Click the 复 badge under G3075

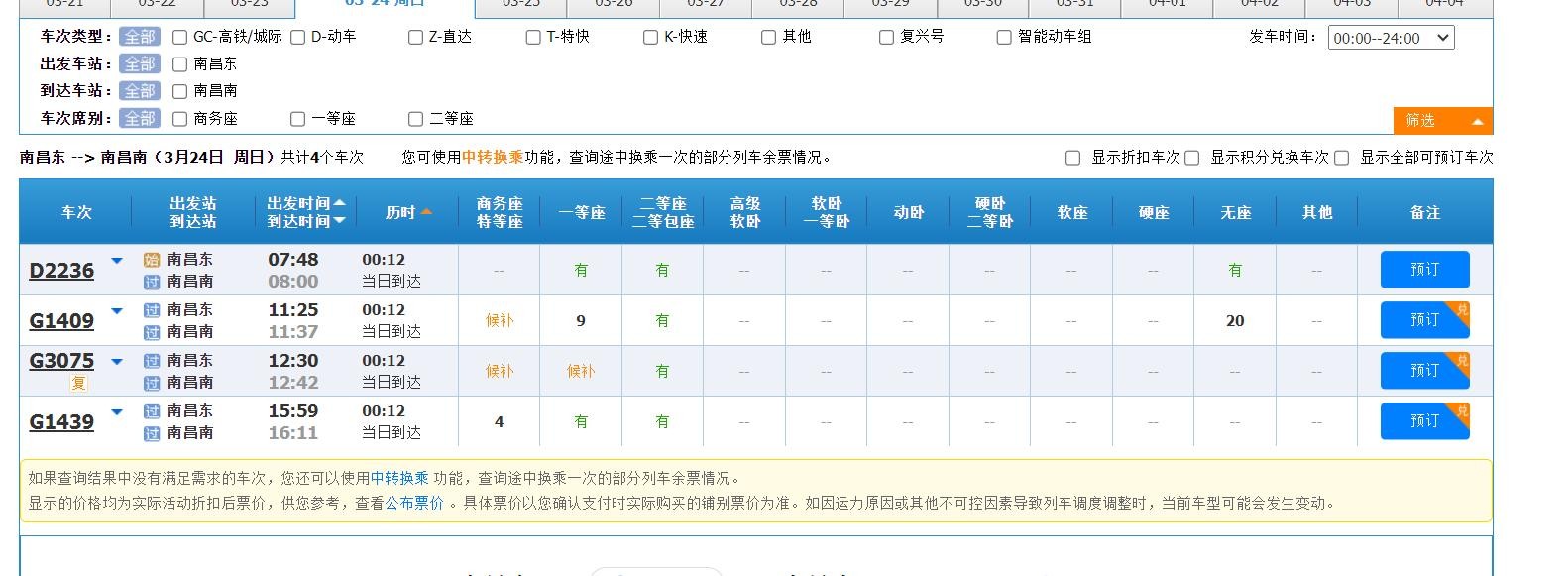point(78,384)
